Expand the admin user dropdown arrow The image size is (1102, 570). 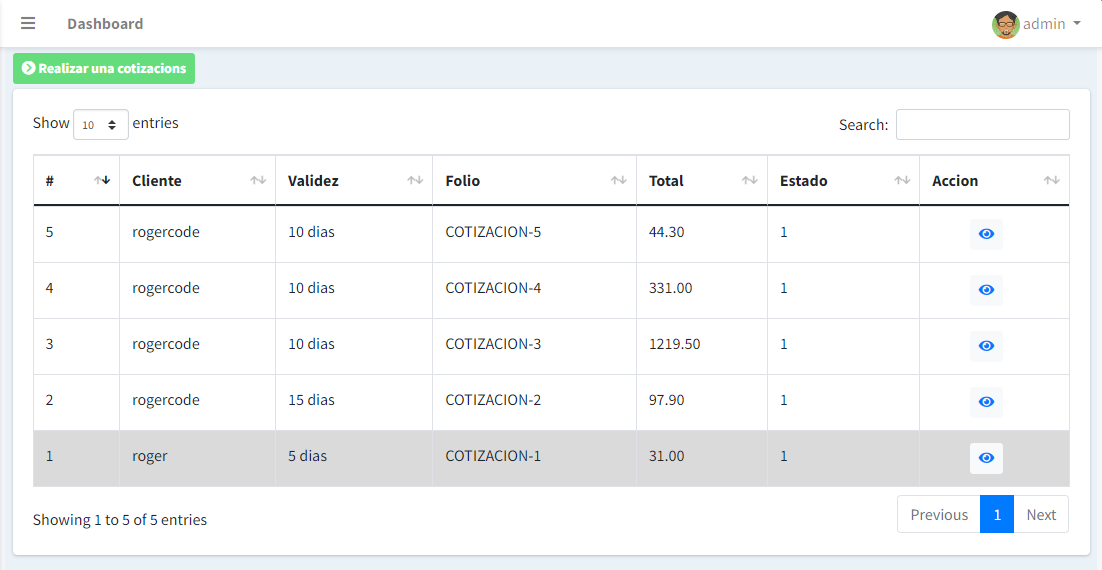coord(1077,24)
